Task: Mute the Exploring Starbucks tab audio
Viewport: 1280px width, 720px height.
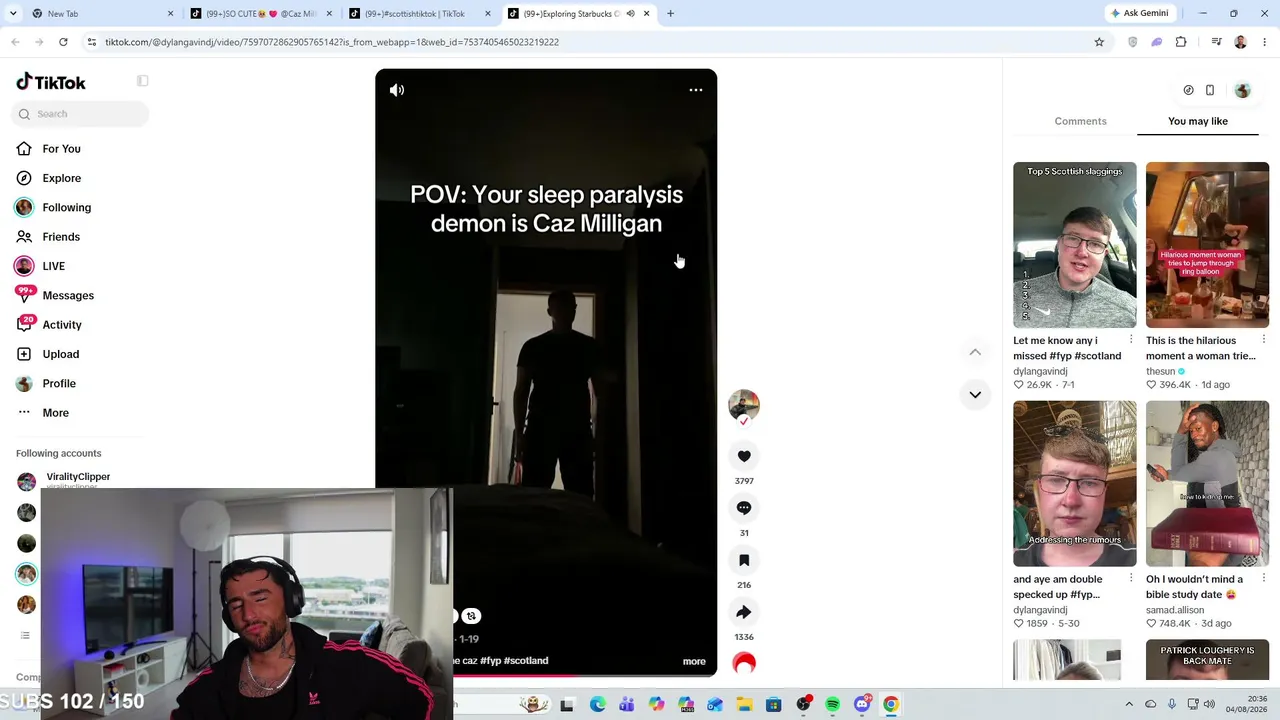Action: click(631, 14)
